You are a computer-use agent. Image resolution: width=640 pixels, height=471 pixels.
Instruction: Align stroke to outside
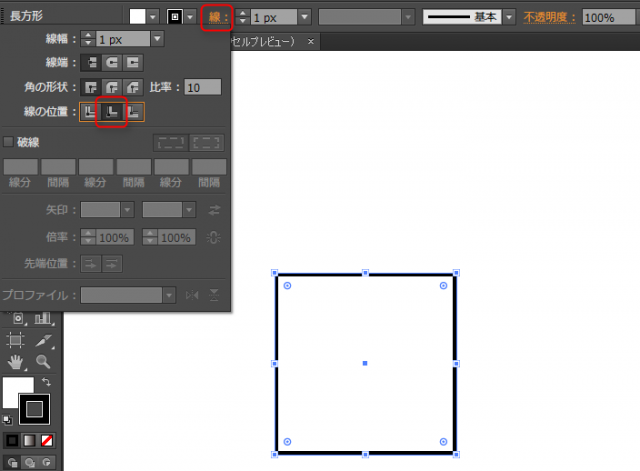coord(134,114)
